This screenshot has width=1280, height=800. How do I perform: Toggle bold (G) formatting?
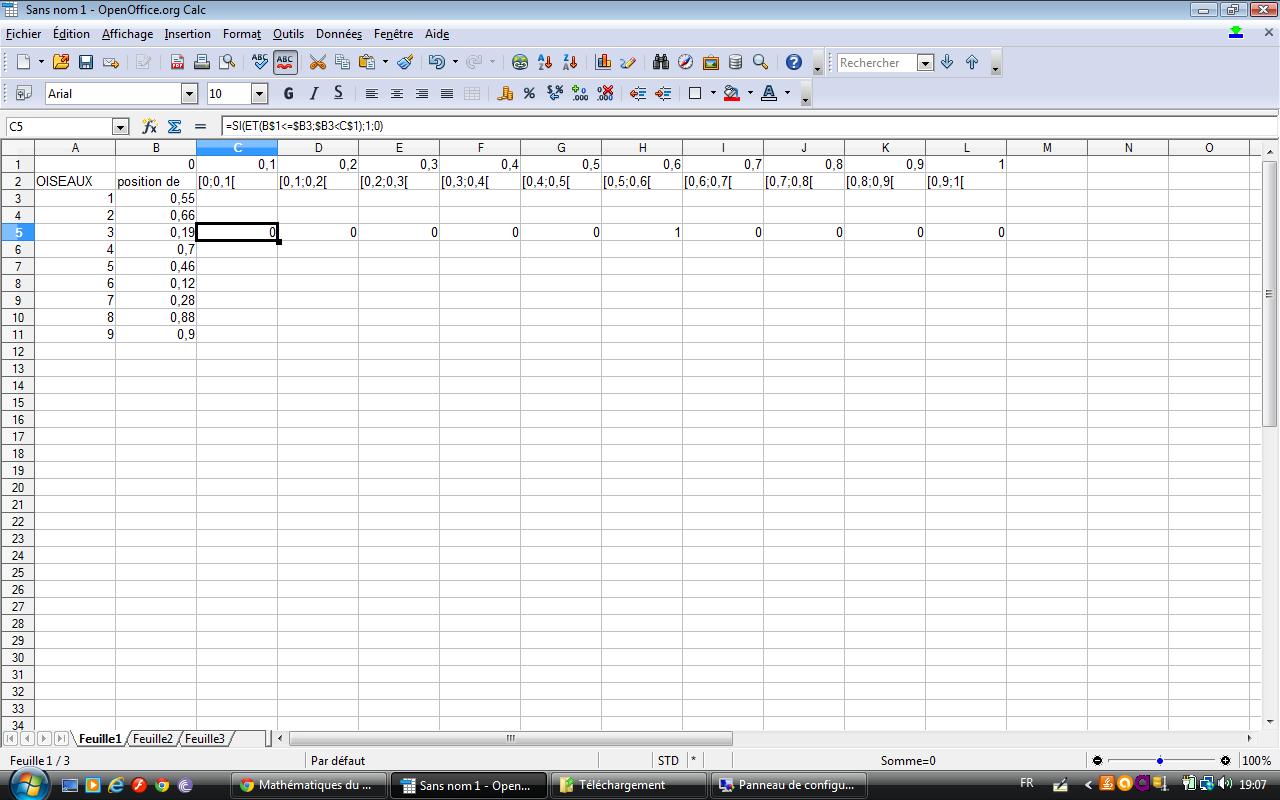[289, 93]
